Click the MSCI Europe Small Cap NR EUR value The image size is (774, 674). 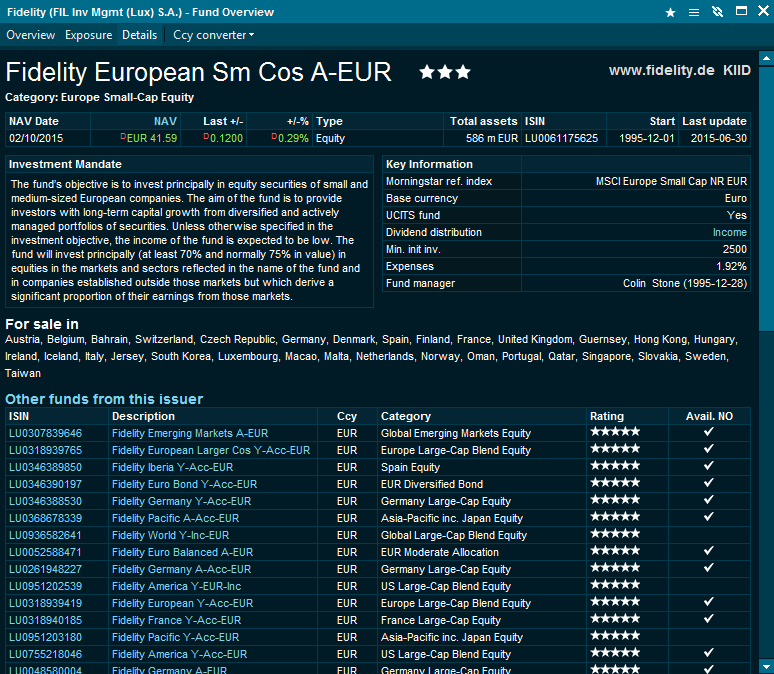pos(671,182)
